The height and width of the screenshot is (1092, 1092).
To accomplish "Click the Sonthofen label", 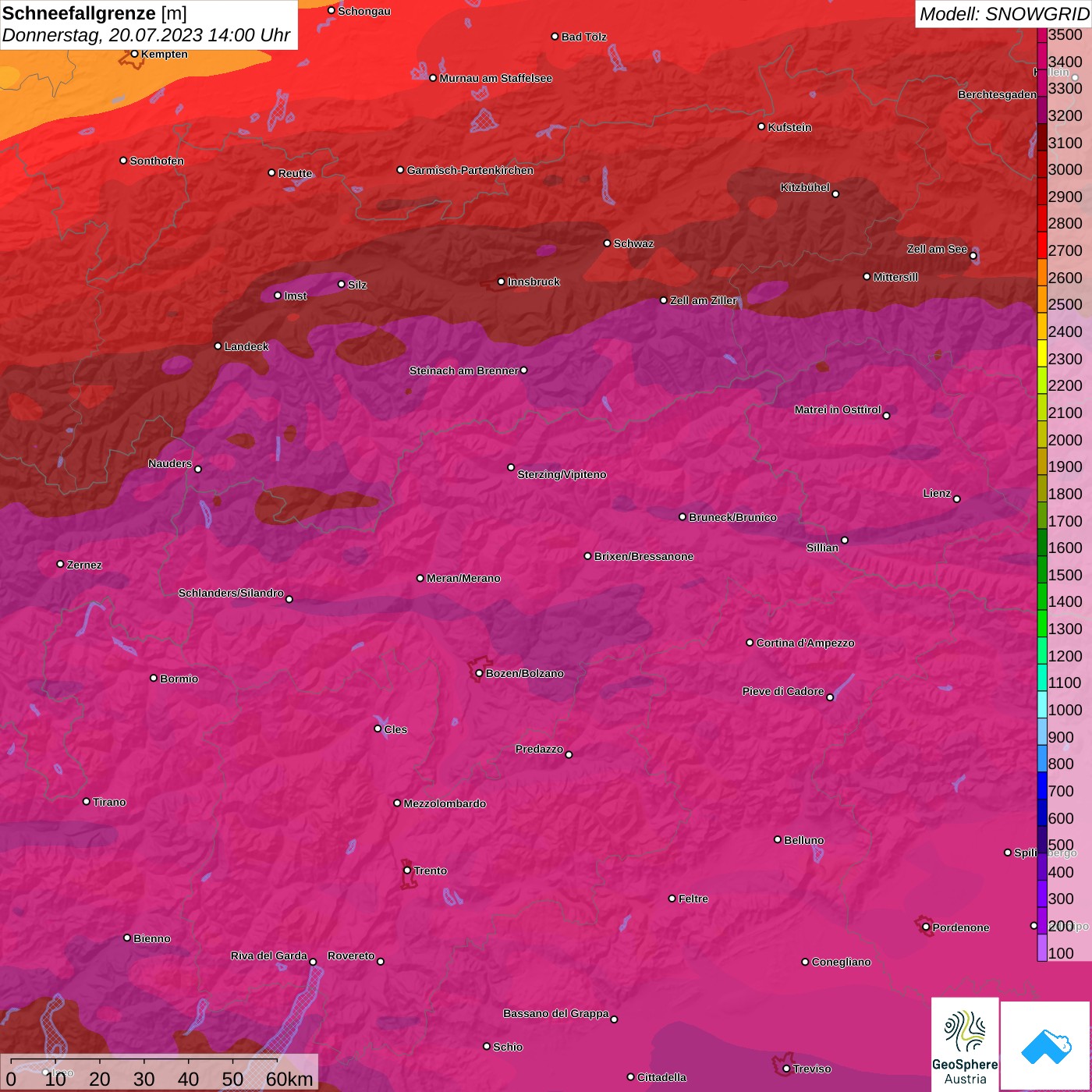I will click(157, 161).
